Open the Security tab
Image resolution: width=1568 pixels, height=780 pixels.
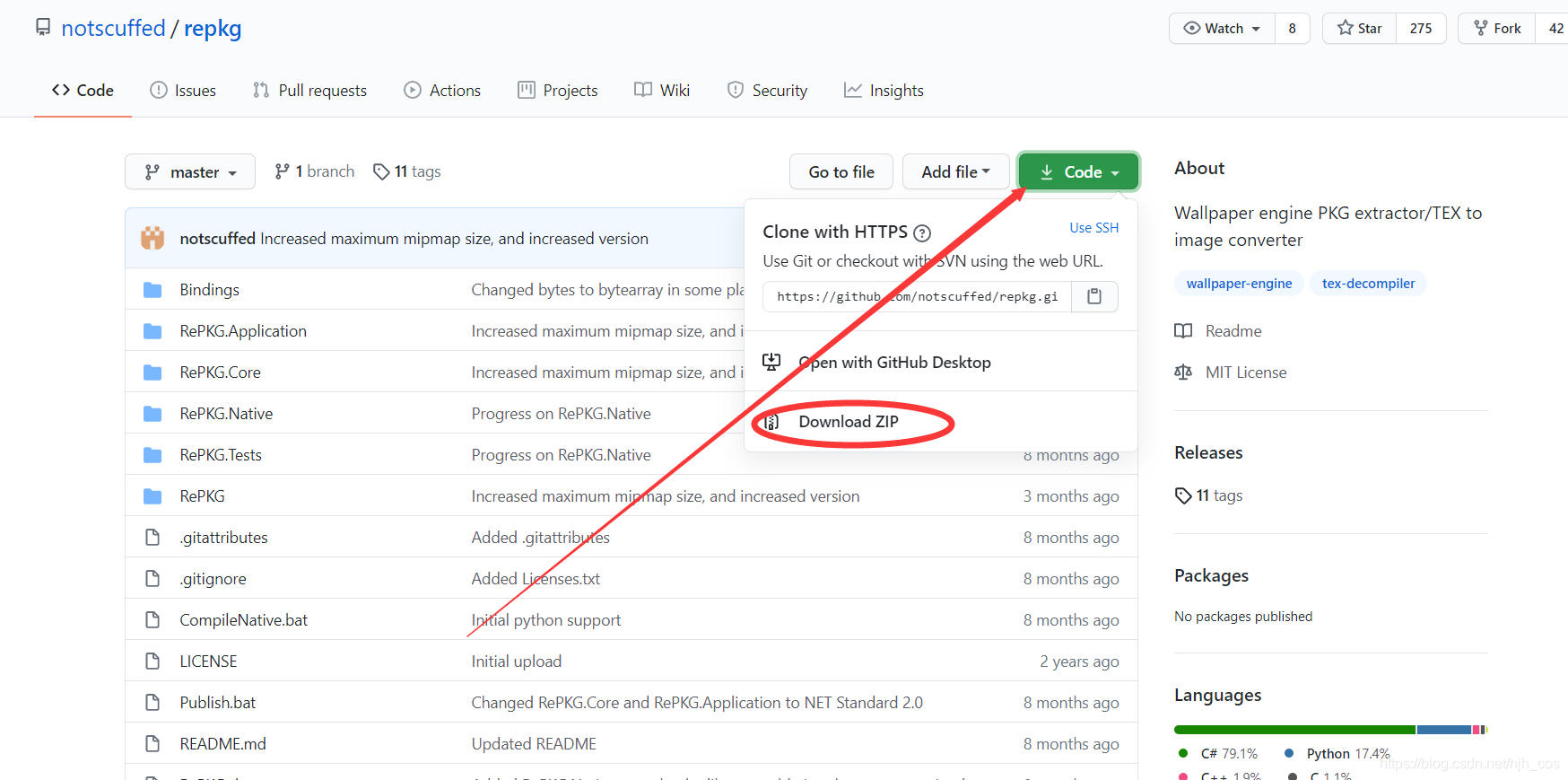tap(767, 91)
